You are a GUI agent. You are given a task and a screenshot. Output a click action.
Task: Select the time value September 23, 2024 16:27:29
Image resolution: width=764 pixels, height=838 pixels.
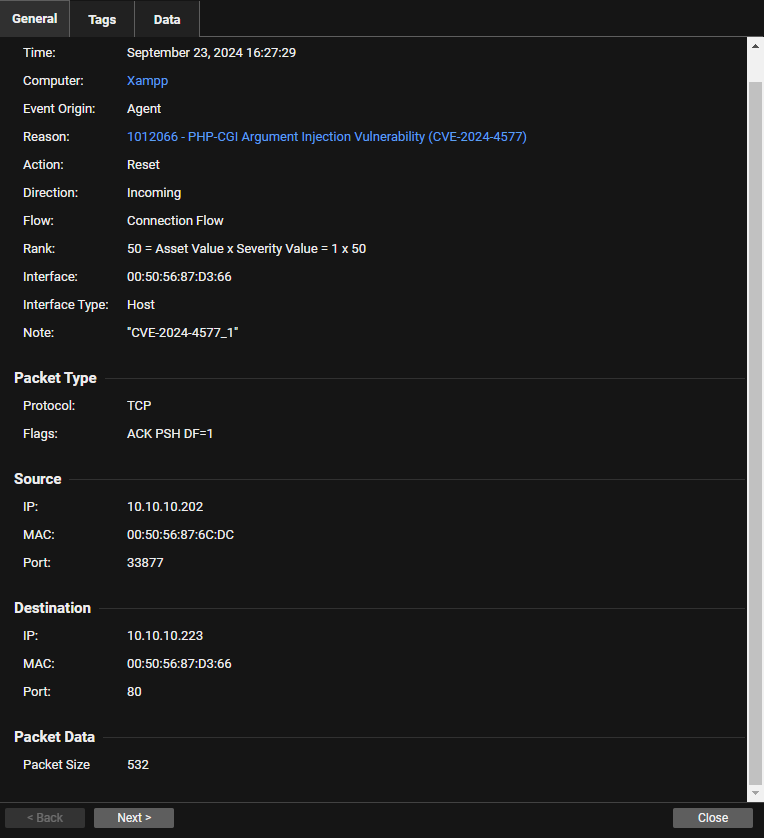pyautogui.click(x=211, y=52)
